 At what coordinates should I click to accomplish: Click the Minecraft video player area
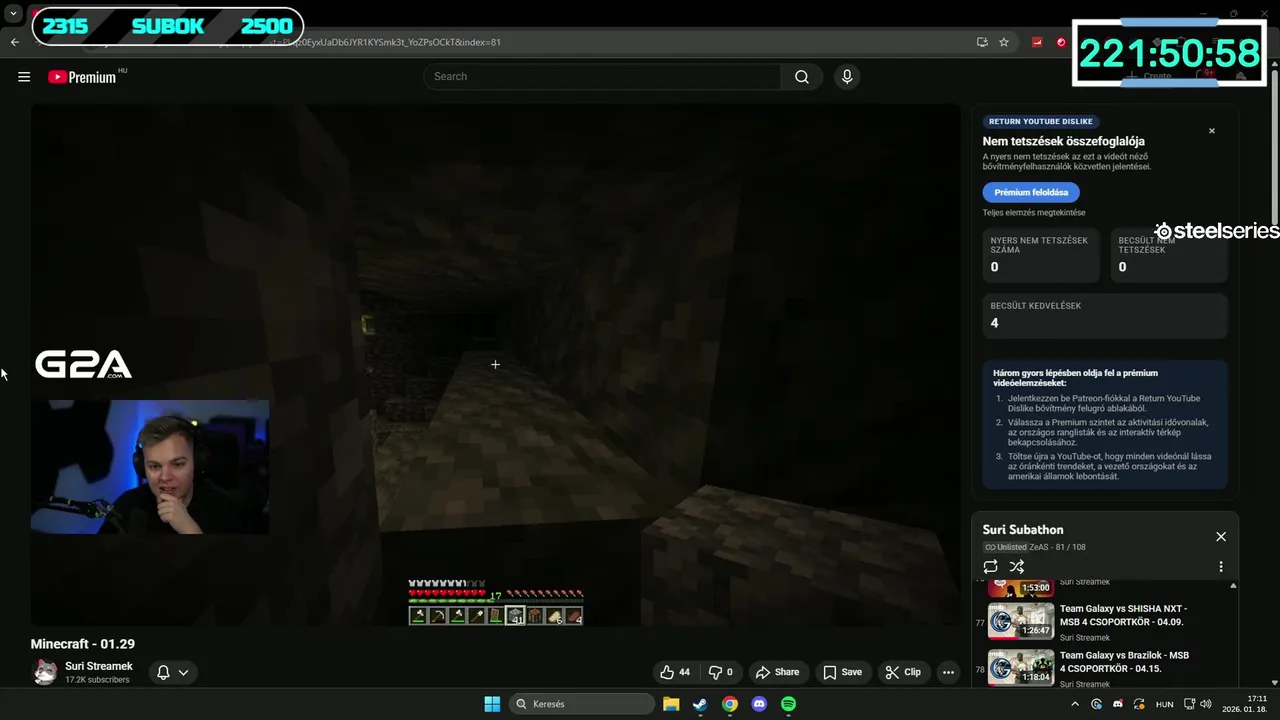tap(495, 365)
